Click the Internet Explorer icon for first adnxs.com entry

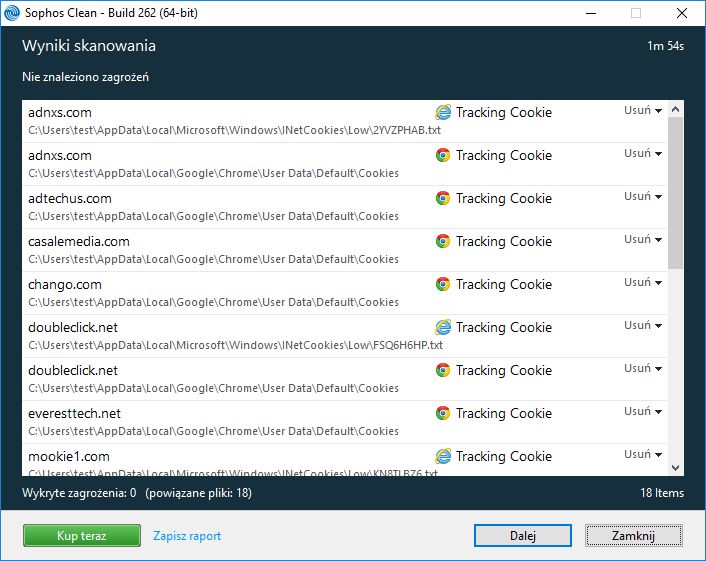pos(443,112)
